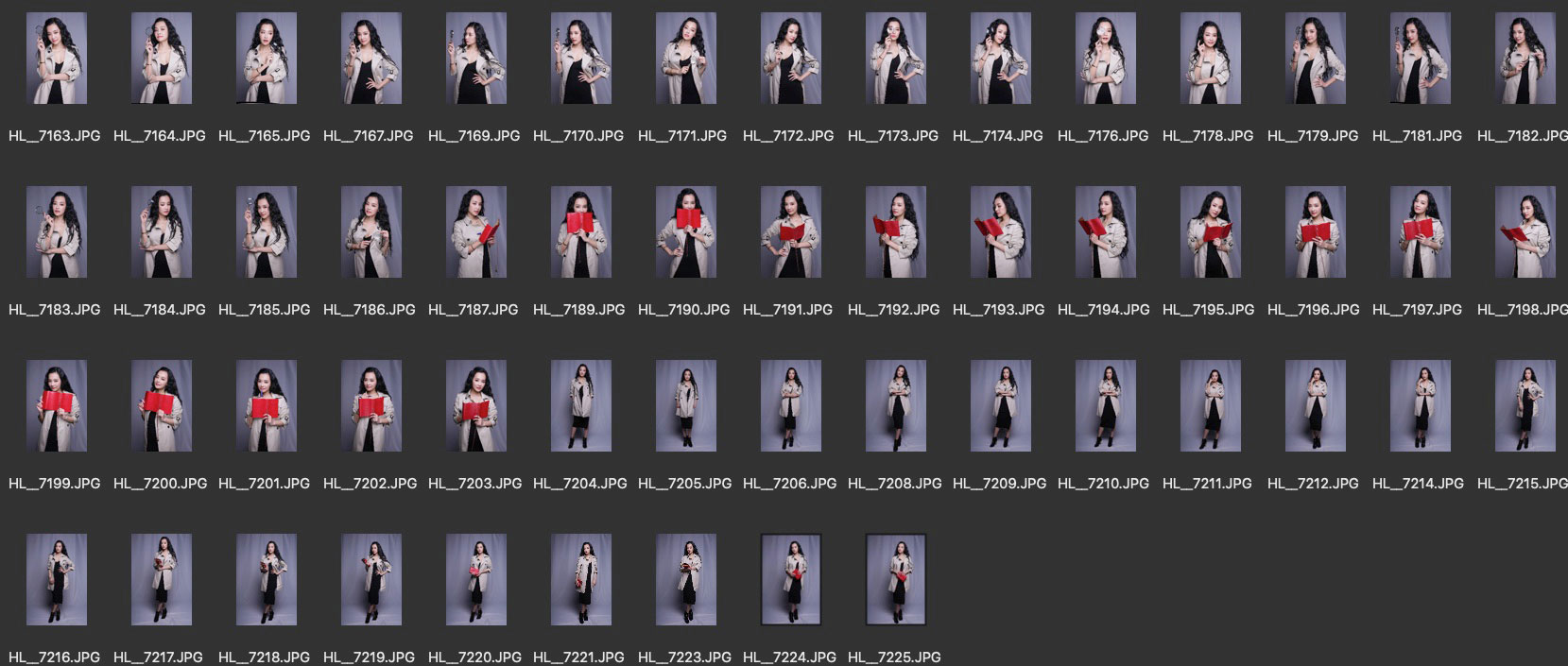The image size is (1568, 666).
Task: Select photo thumbnail HL__7167.JPG
Action: click(x=370, y=59)
